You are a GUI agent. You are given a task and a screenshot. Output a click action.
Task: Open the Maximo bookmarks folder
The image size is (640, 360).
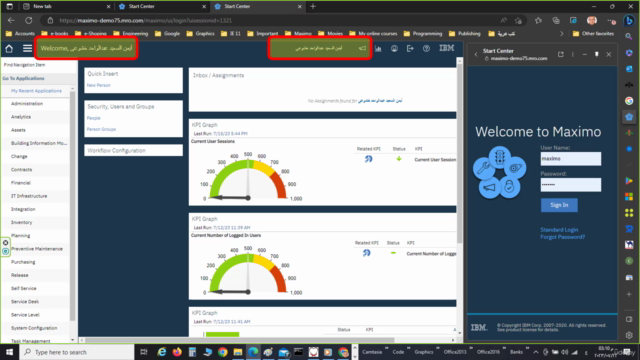[298, 33]
